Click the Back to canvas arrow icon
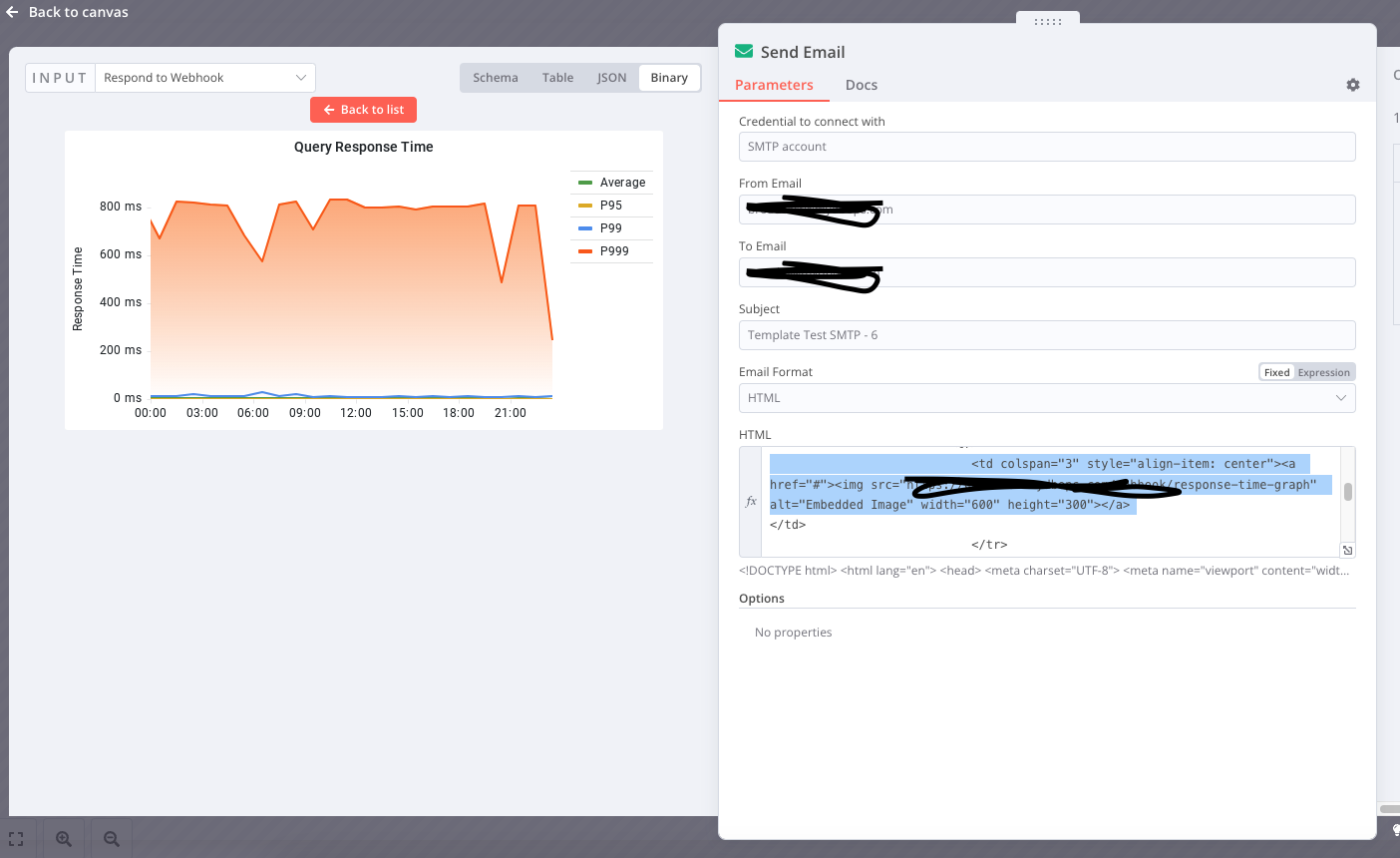Screen dimensions: 1400x858 (x=12, y=12)
